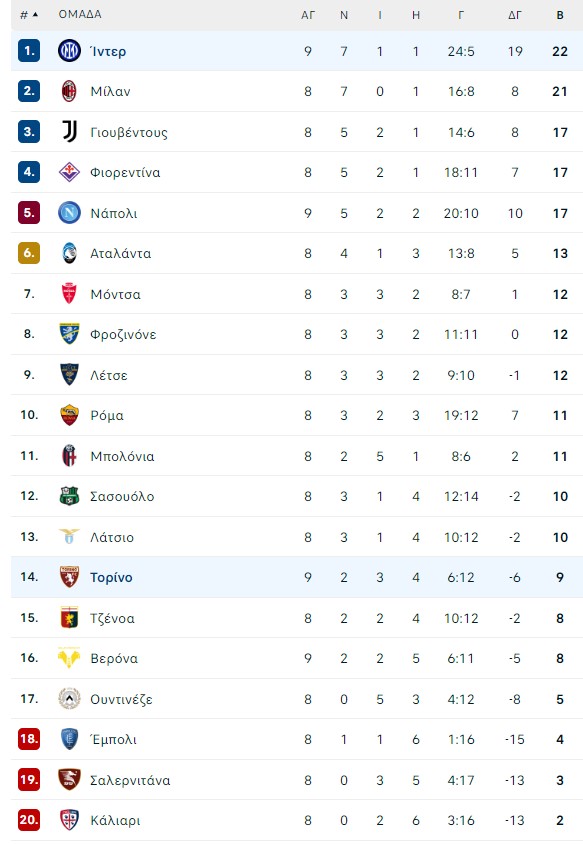Screen dimensions: 583x845
Task: Click the blue position 1 badge
Action: [29, 51]
